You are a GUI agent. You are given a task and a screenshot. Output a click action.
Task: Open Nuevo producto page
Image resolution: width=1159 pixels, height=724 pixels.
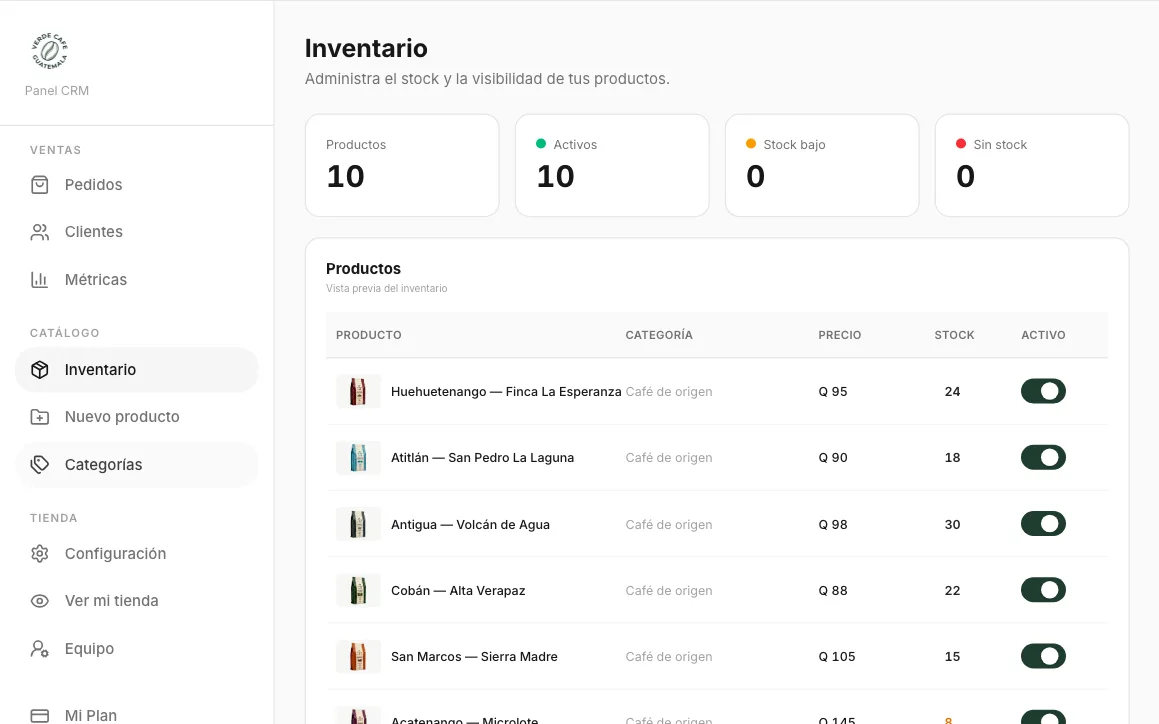[137, 417]
